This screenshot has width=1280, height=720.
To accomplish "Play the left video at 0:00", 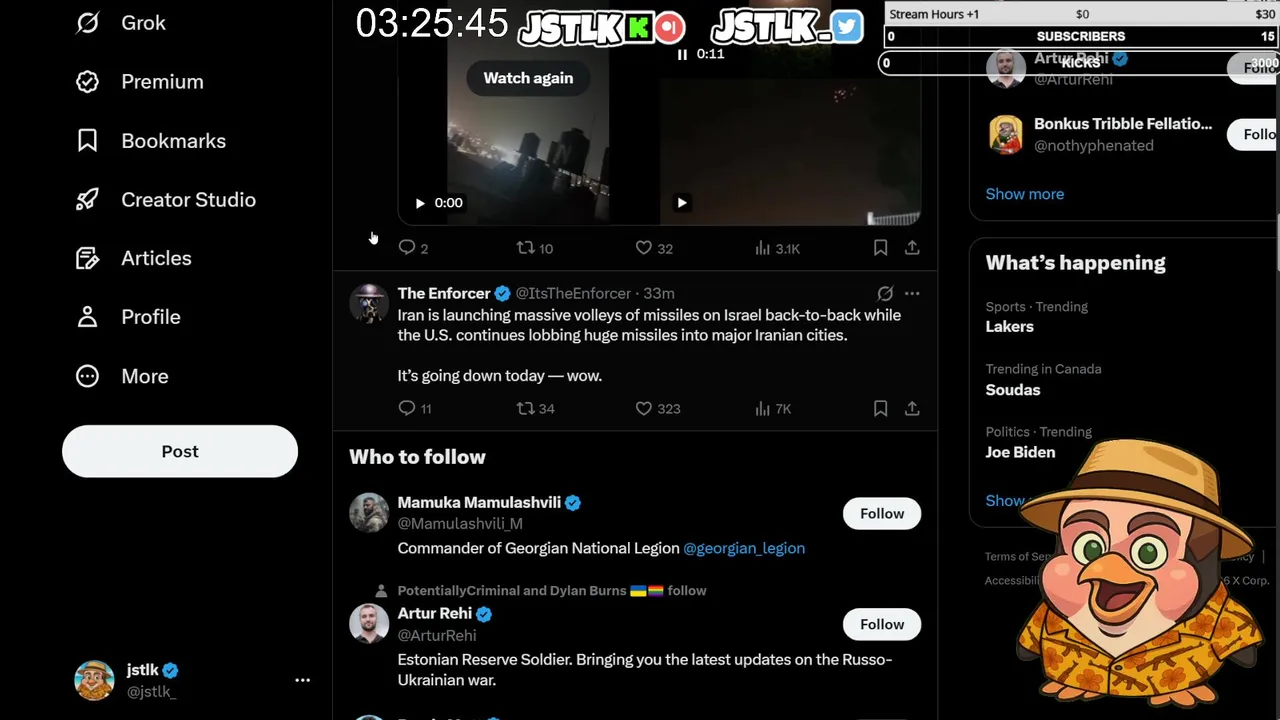I will point(420,203).
